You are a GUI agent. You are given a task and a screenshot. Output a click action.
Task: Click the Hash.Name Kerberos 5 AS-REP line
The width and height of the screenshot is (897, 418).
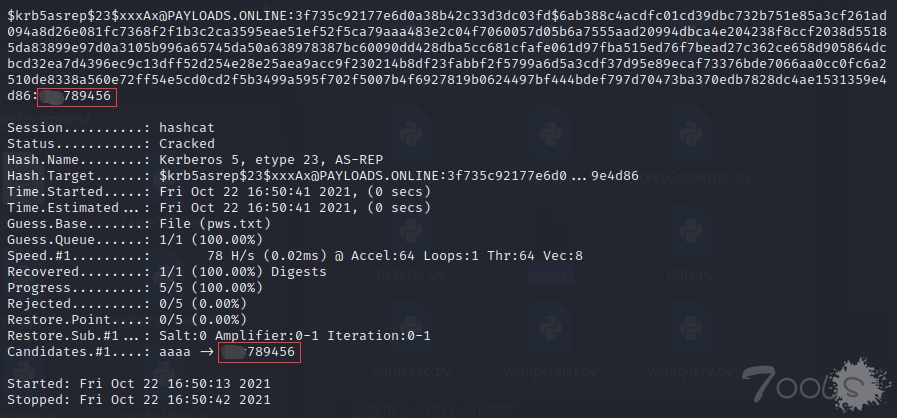click(195, 160)
